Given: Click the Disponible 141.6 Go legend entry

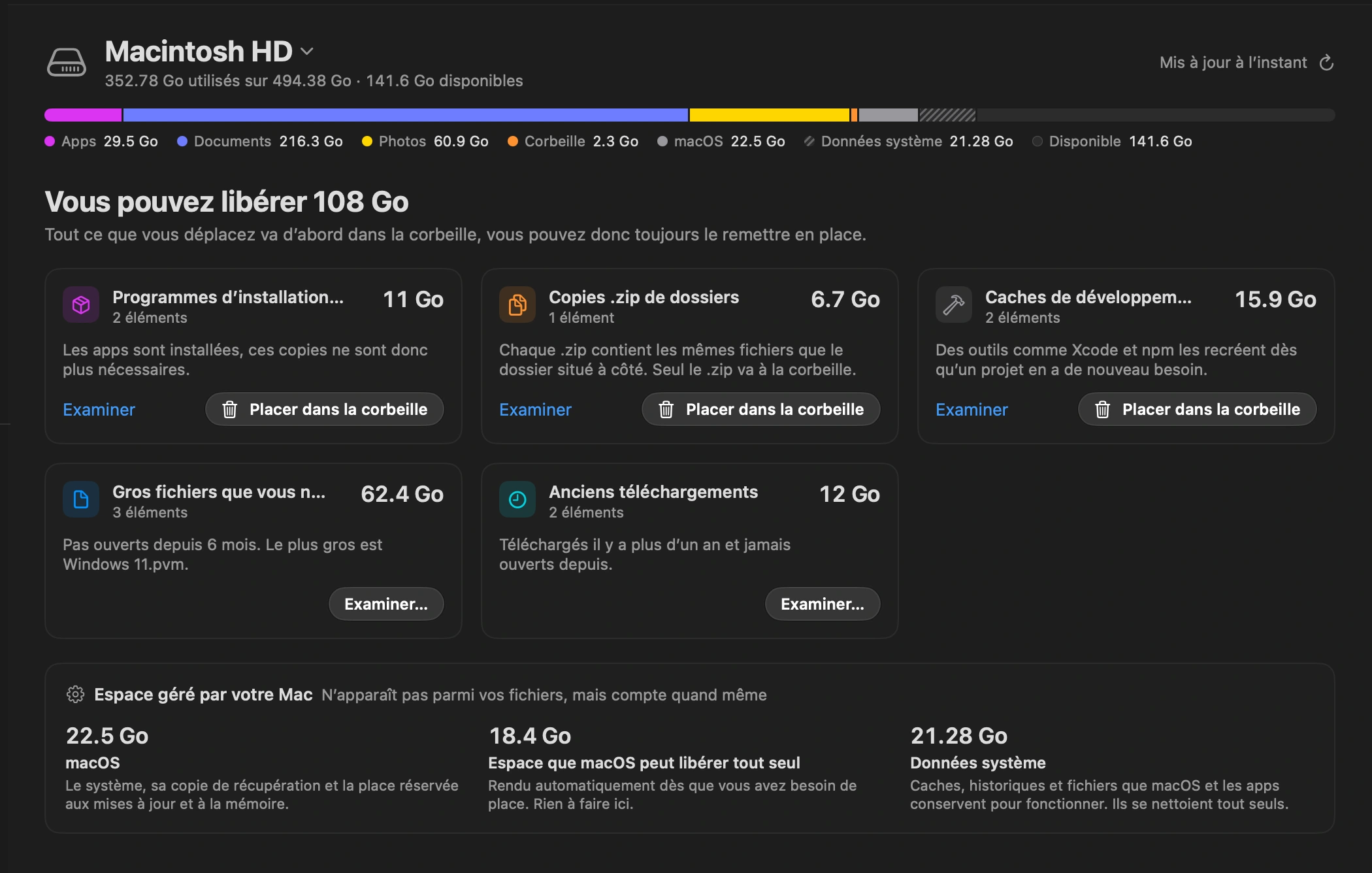Looking at the screenshot, I should click(1112, 141).
